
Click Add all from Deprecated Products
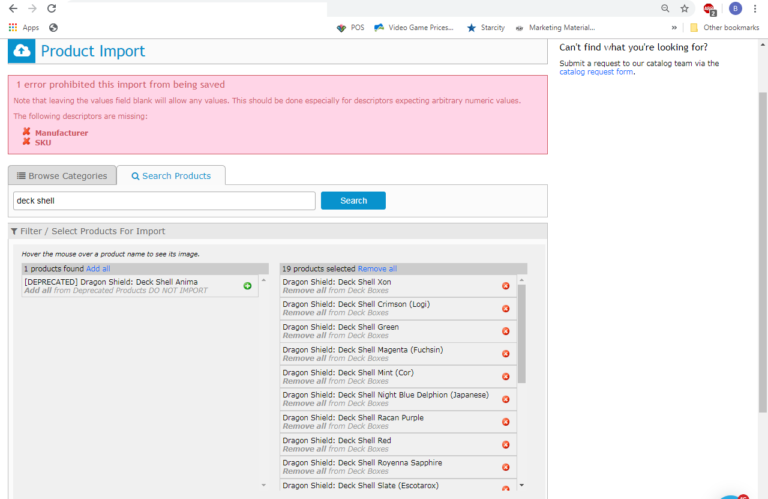click(38, 290)
